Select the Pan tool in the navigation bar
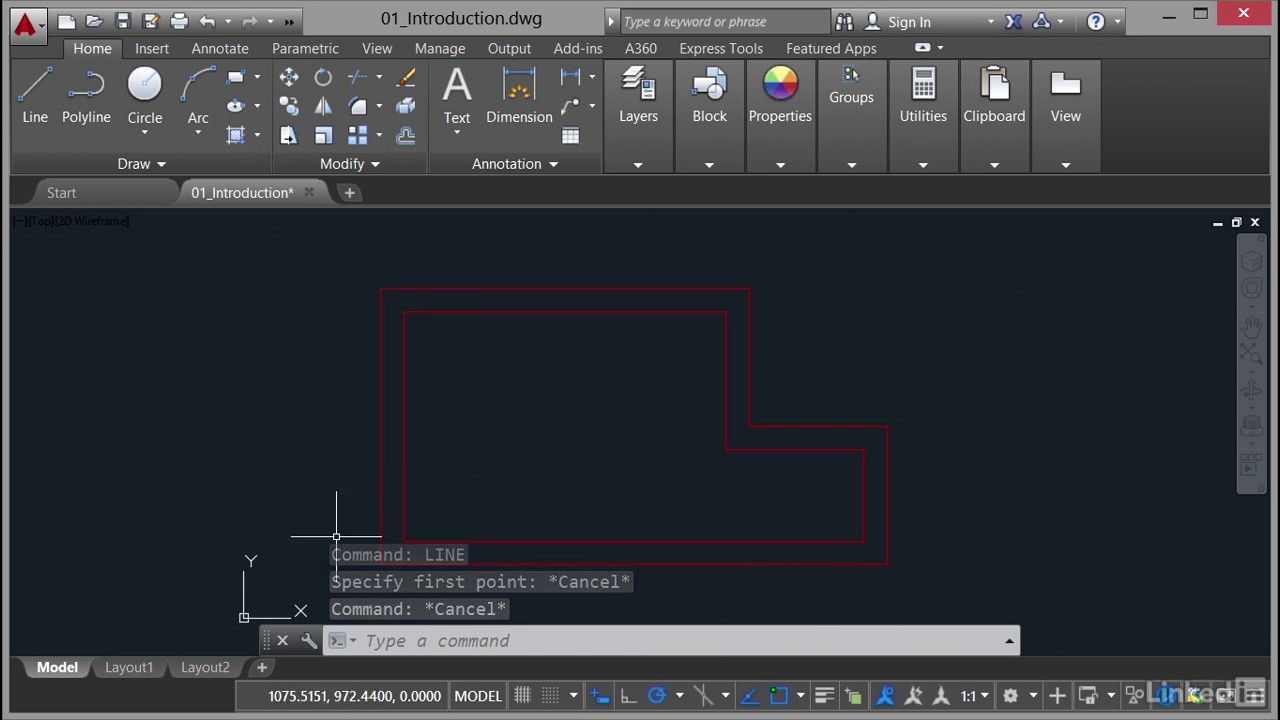The image size is (1280, 720). pyautogui.click(x=1253, y=327)
